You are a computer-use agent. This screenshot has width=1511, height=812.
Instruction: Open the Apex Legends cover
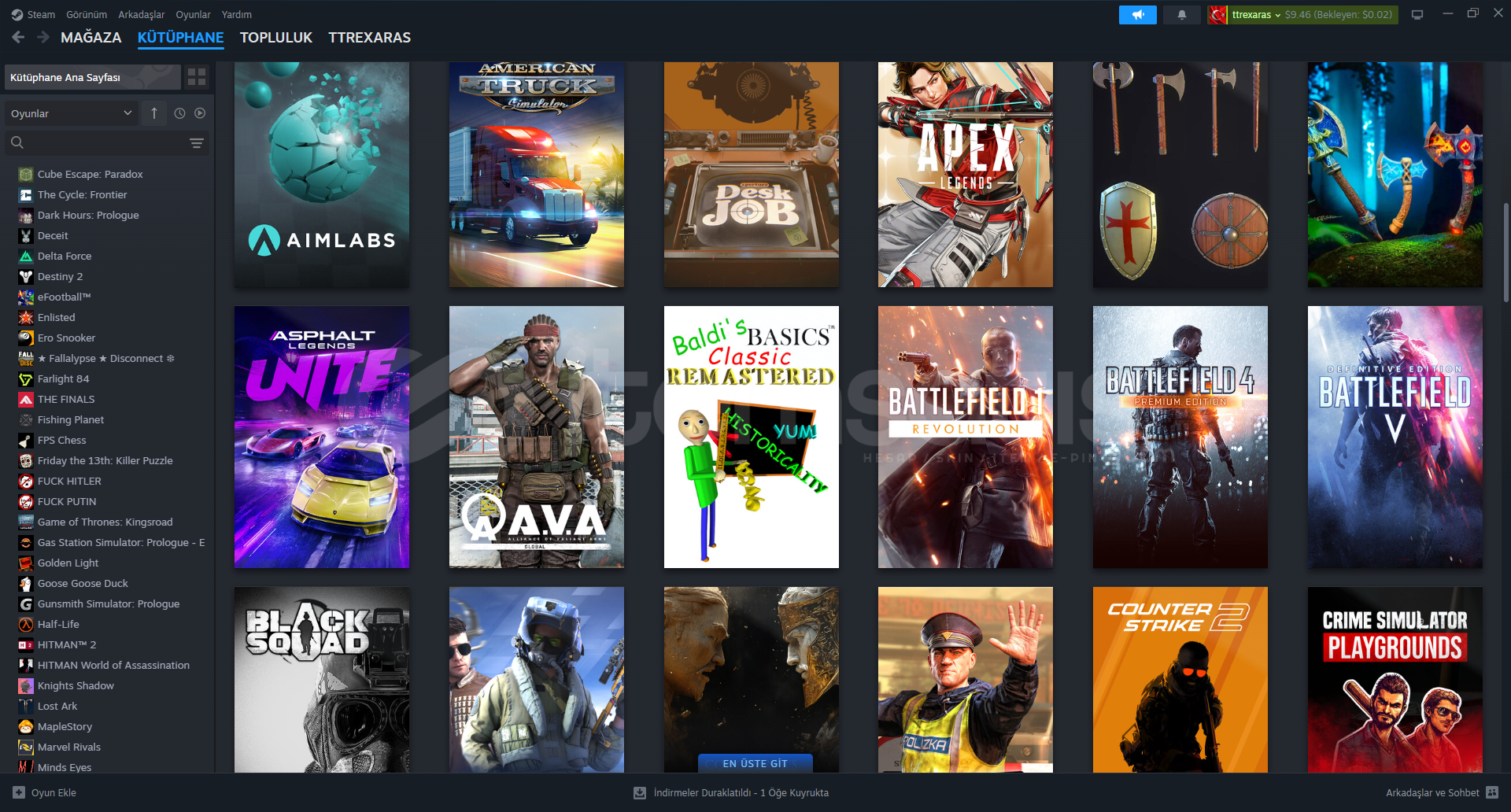pyautogui.click(x=966, y=175)
